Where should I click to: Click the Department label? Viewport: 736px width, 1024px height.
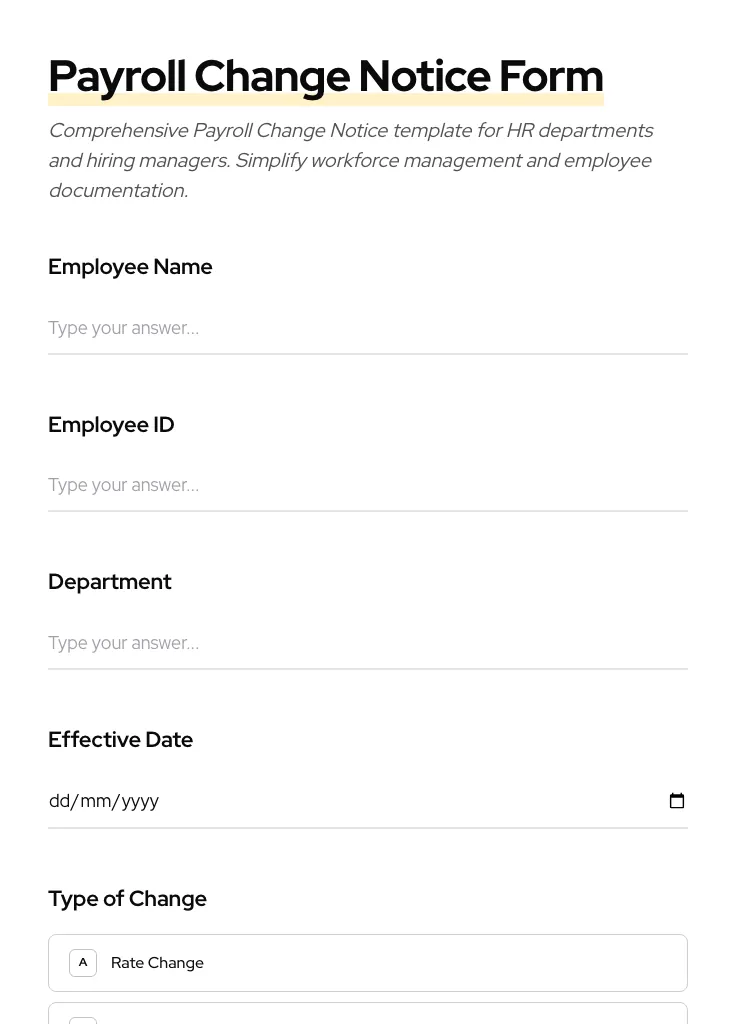coord(110,581)
